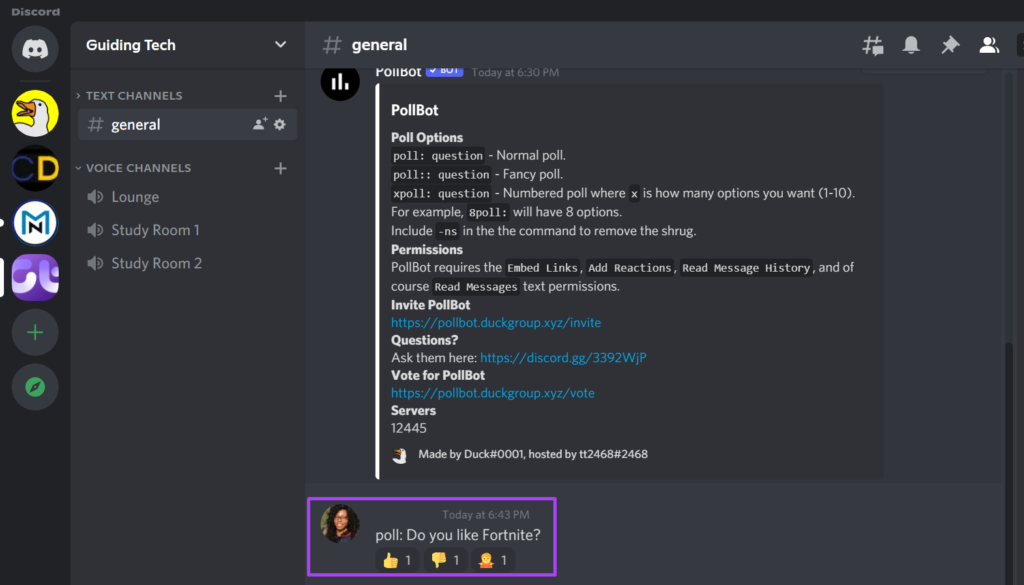The height and width of the screenshot is (585, 1024).
Task: Select the purple Guiding Tech server icon
Action: point(35,277)
